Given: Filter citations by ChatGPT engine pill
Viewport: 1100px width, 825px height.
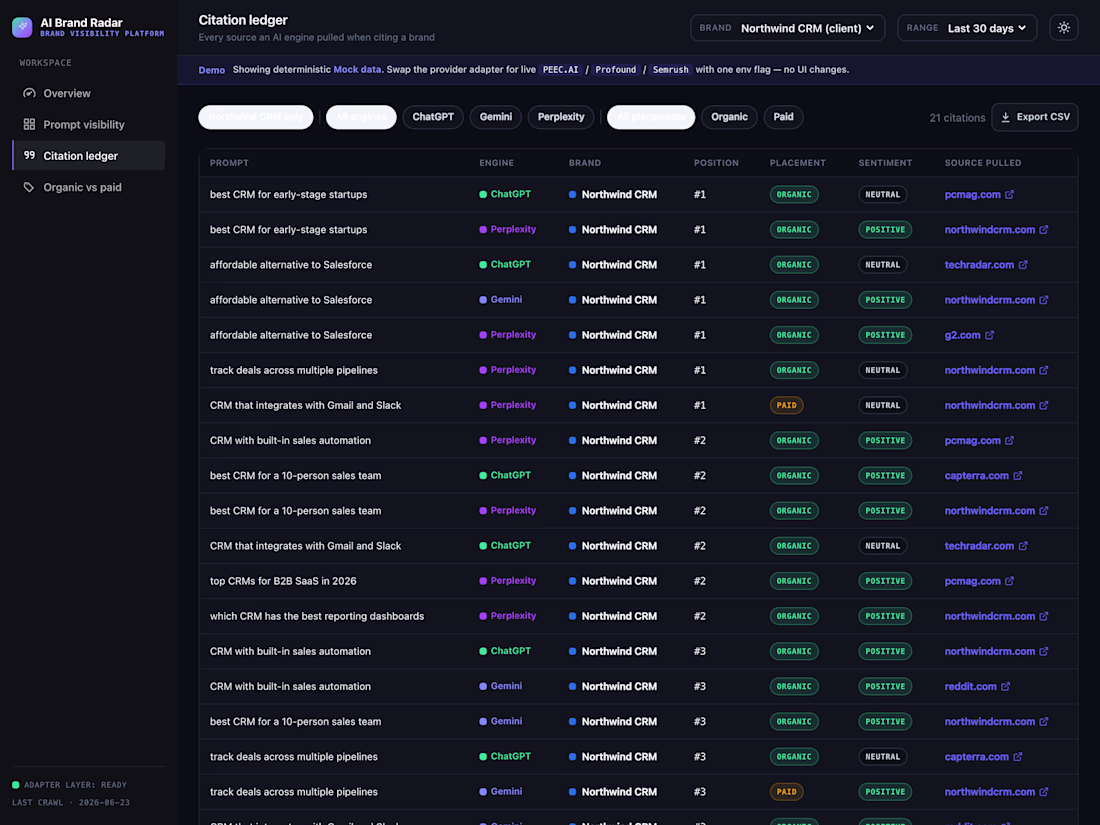Looking at the screenshot, I should (x=433, y=117).
